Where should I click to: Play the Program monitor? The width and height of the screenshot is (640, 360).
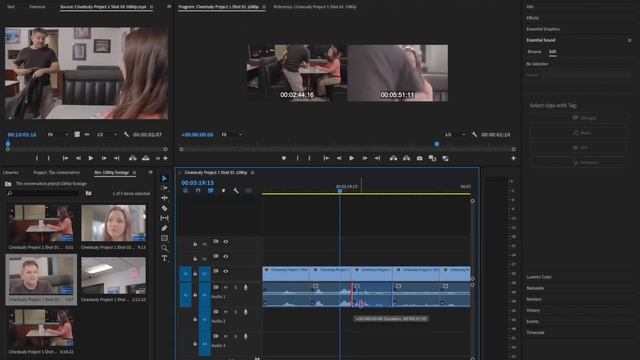point(351,158)
